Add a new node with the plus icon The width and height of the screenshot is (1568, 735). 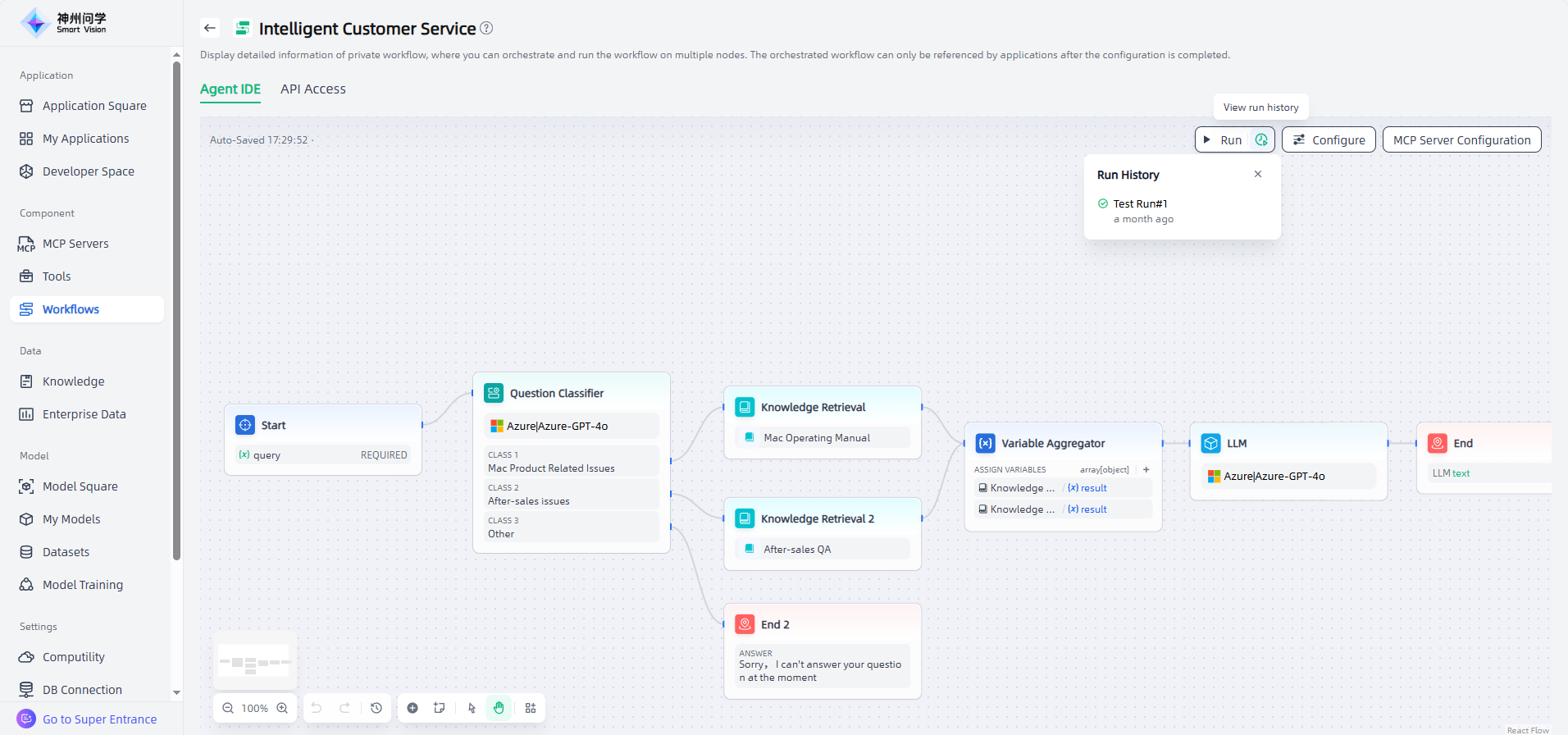(x=413, y=708)
